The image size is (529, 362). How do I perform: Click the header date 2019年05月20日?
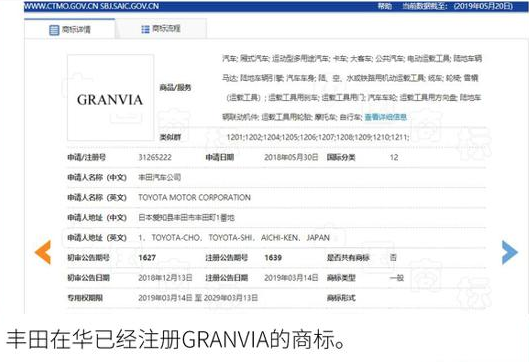click(483, 6)
